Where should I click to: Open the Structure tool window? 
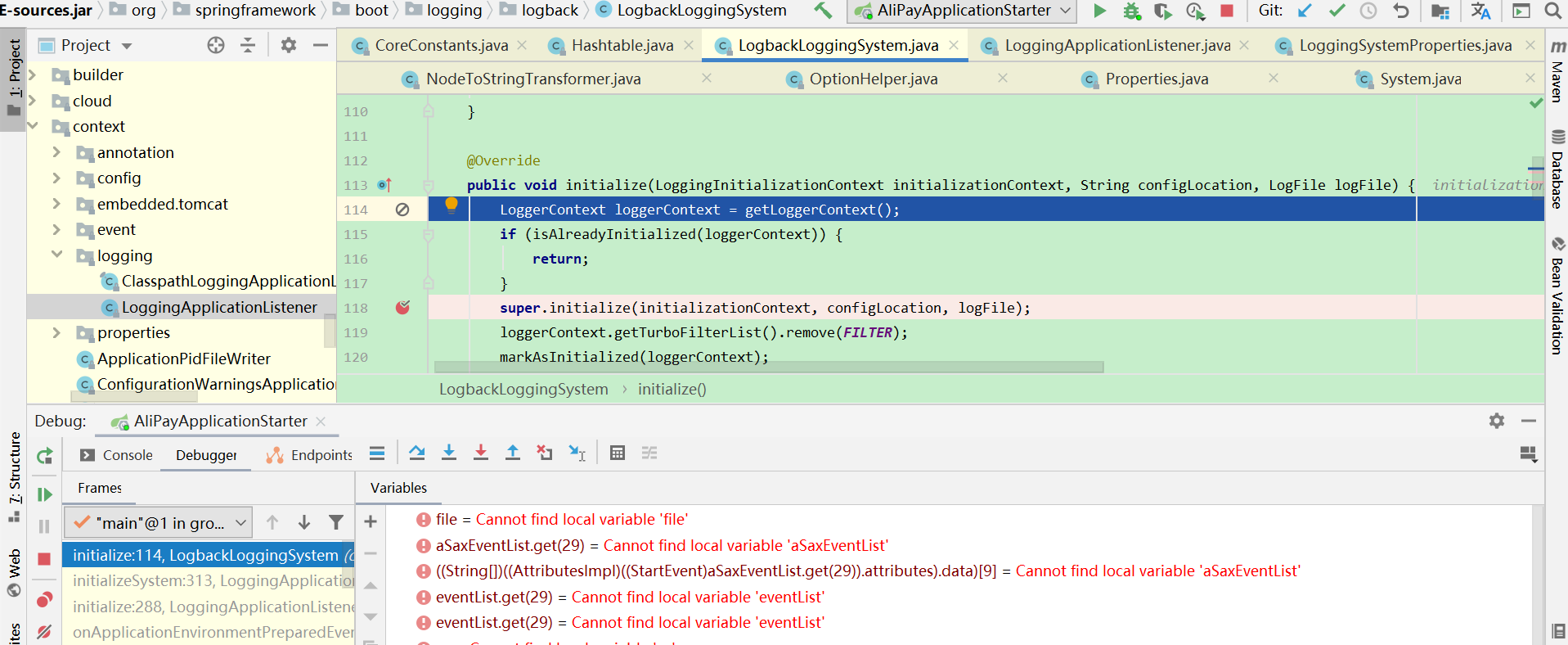(15, 477)
